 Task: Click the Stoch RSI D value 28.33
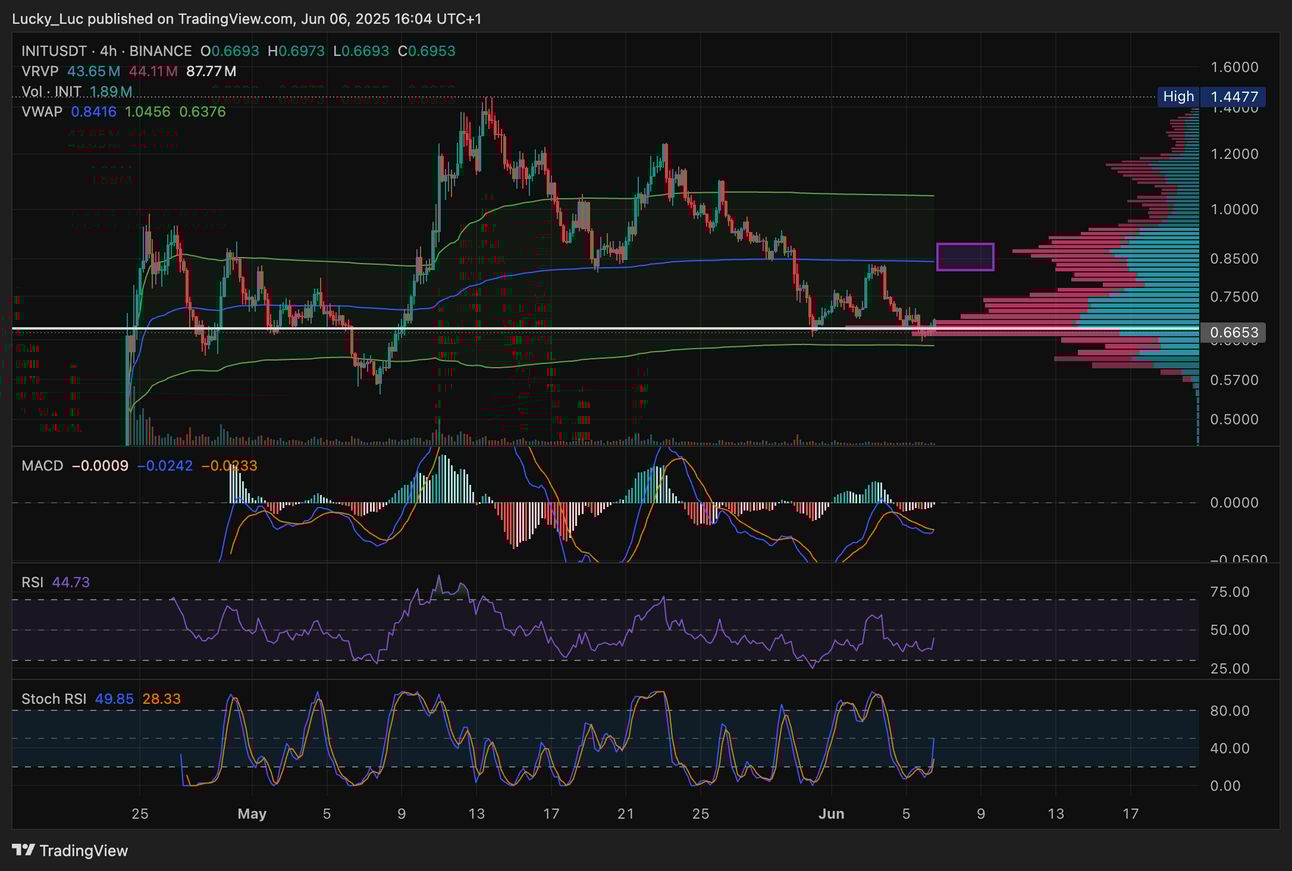(x=162, y=699)
